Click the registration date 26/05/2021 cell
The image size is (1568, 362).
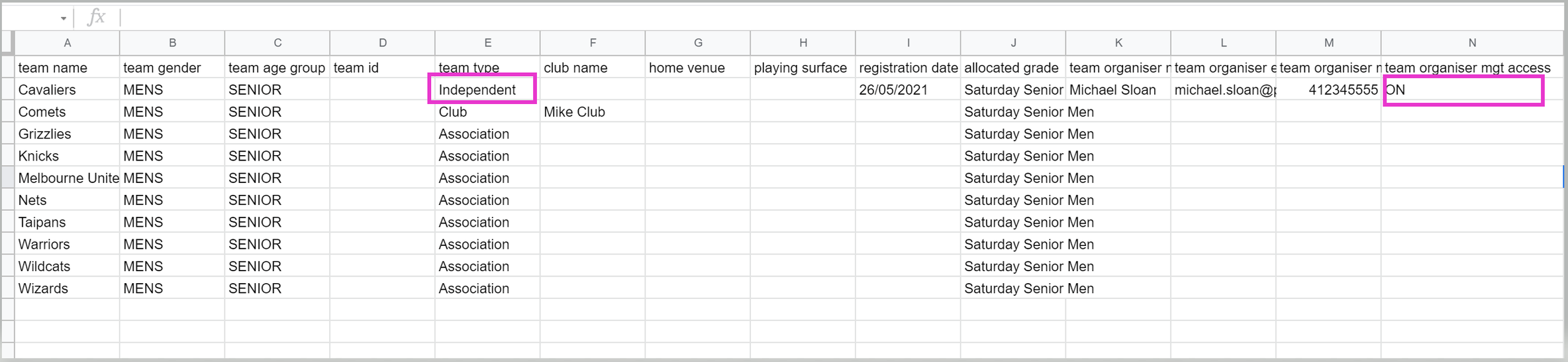point(907,90)
